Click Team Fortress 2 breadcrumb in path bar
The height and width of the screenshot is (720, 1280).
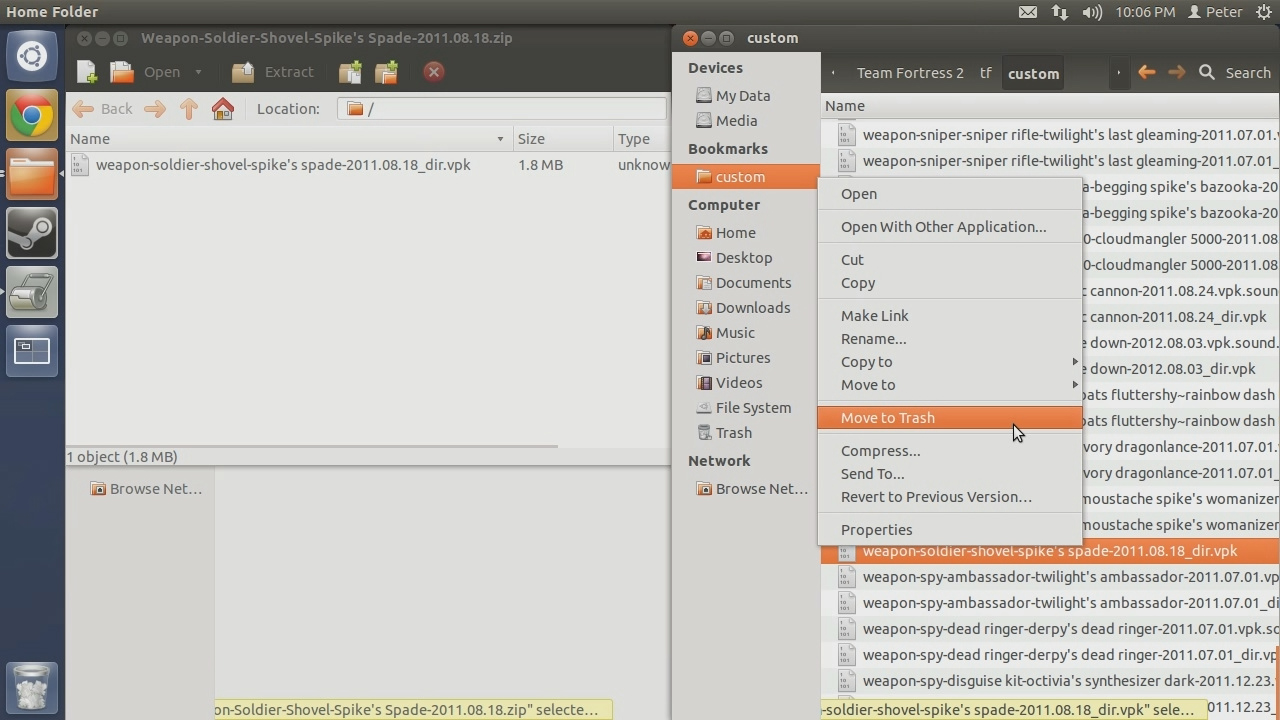pyautogui.click(x=910, y=73)
